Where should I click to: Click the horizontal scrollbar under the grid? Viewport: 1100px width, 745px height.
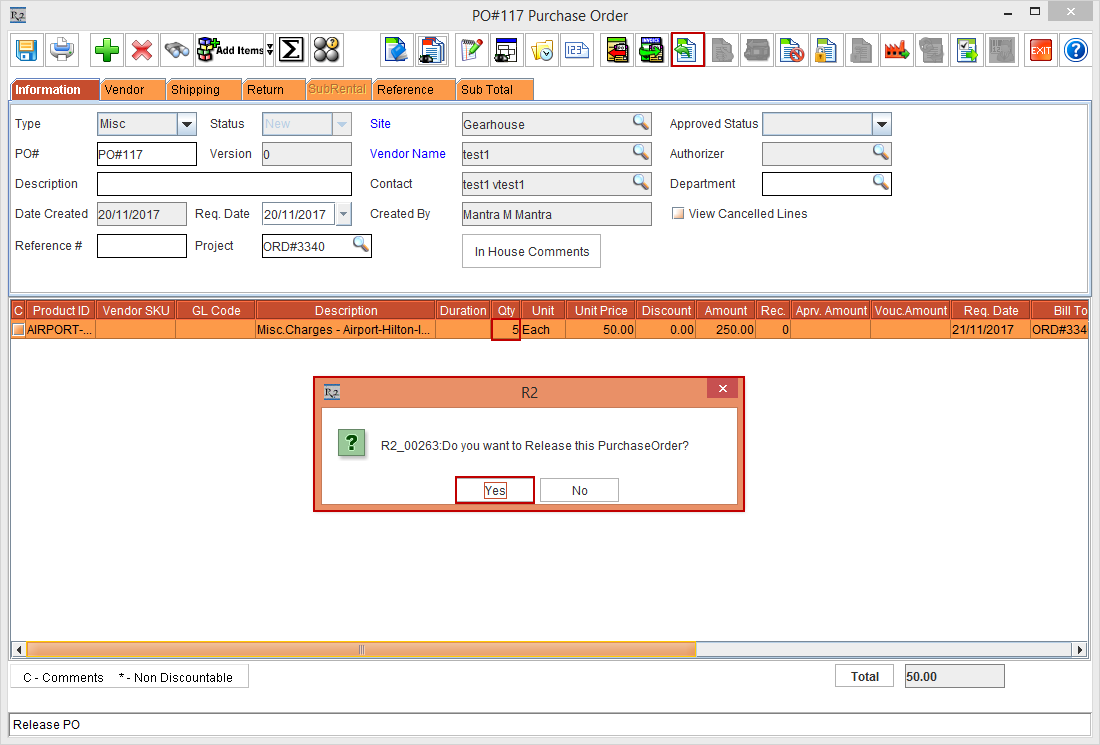coord(360,650)
